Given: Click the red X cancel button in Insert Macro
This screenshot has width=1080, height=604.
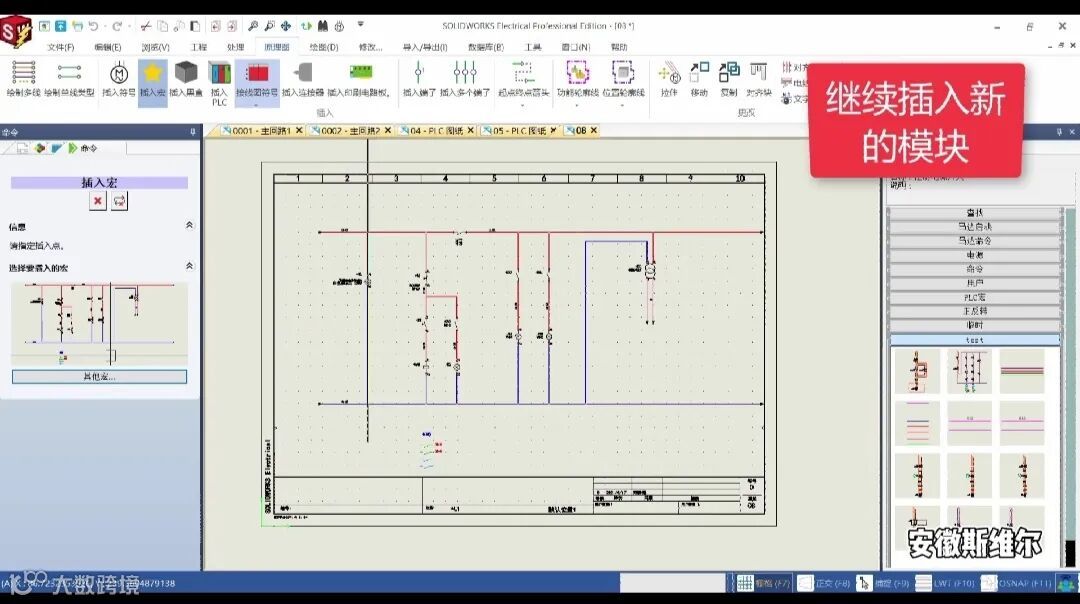Looking at the screenshot, I should coord(98,201).
